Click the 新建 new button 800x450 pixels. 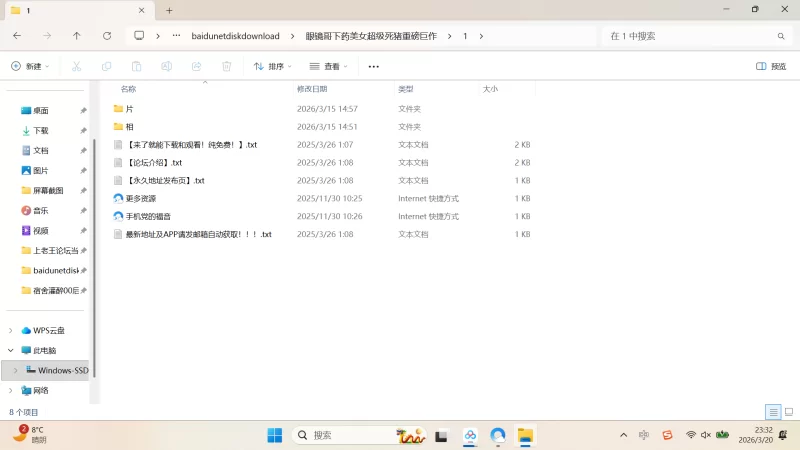[30, 66]
